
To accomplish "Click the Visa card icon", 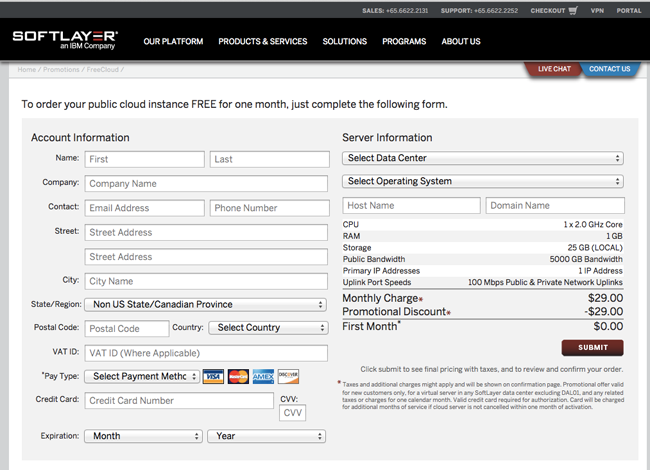I will tap(213, 377).
